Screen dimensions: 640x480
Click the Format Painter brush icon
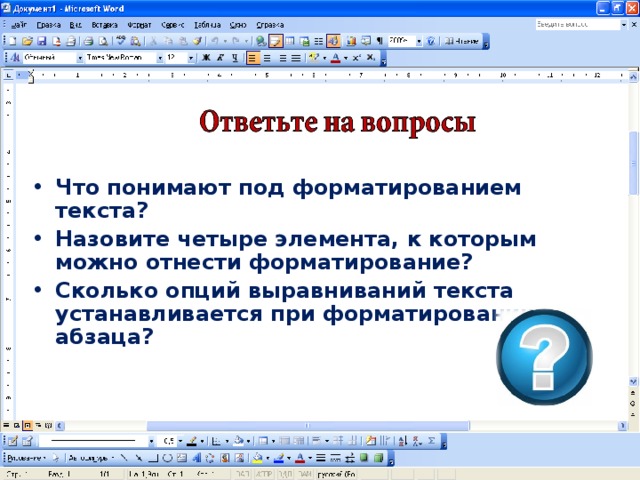point(198,41)
